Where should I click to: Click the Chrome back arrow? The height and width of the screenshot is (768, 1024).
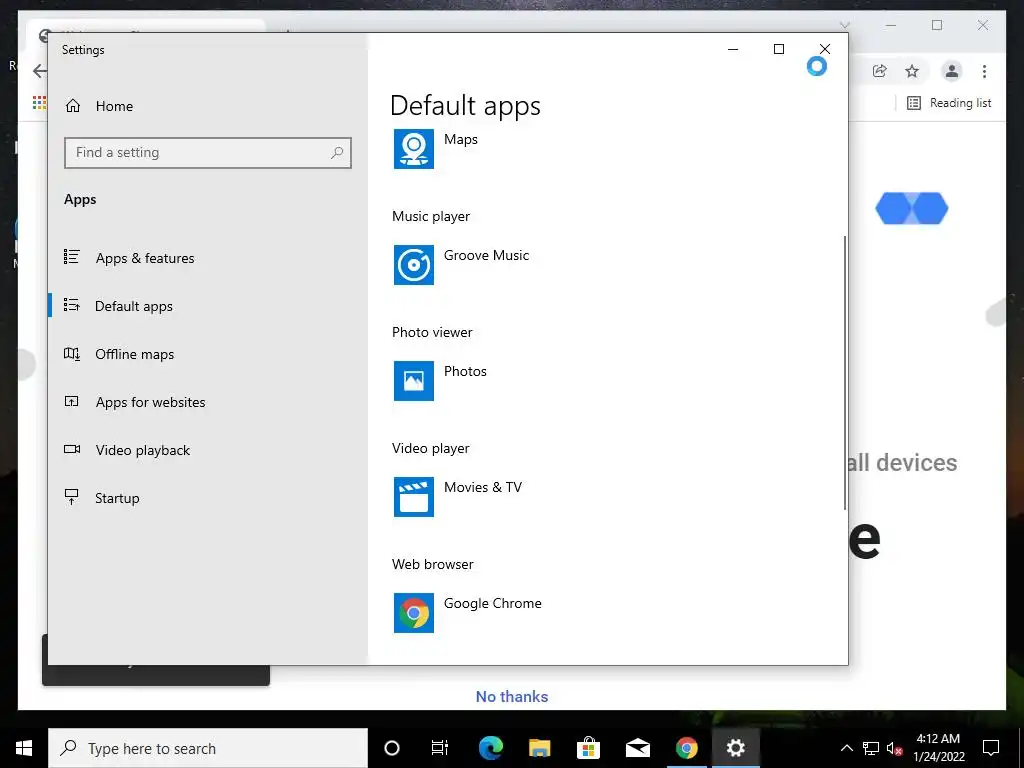click(40, 71)
